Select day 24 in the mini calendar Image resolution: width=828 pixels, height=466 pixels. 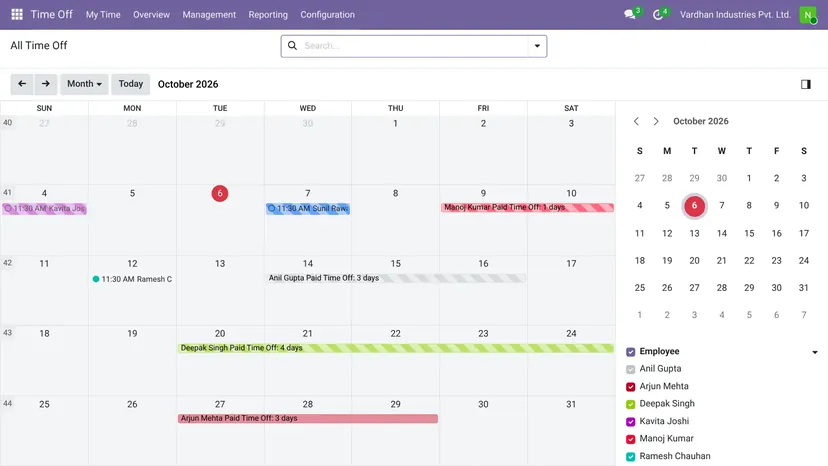tap(804, 260)
